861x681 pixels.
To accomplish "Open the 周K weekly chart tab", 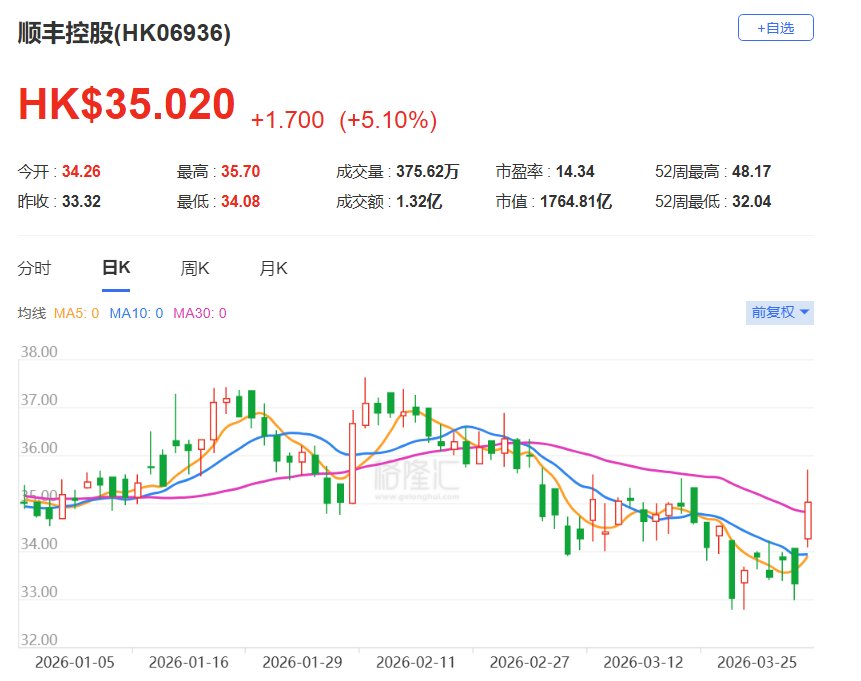I will click(194, 268).
